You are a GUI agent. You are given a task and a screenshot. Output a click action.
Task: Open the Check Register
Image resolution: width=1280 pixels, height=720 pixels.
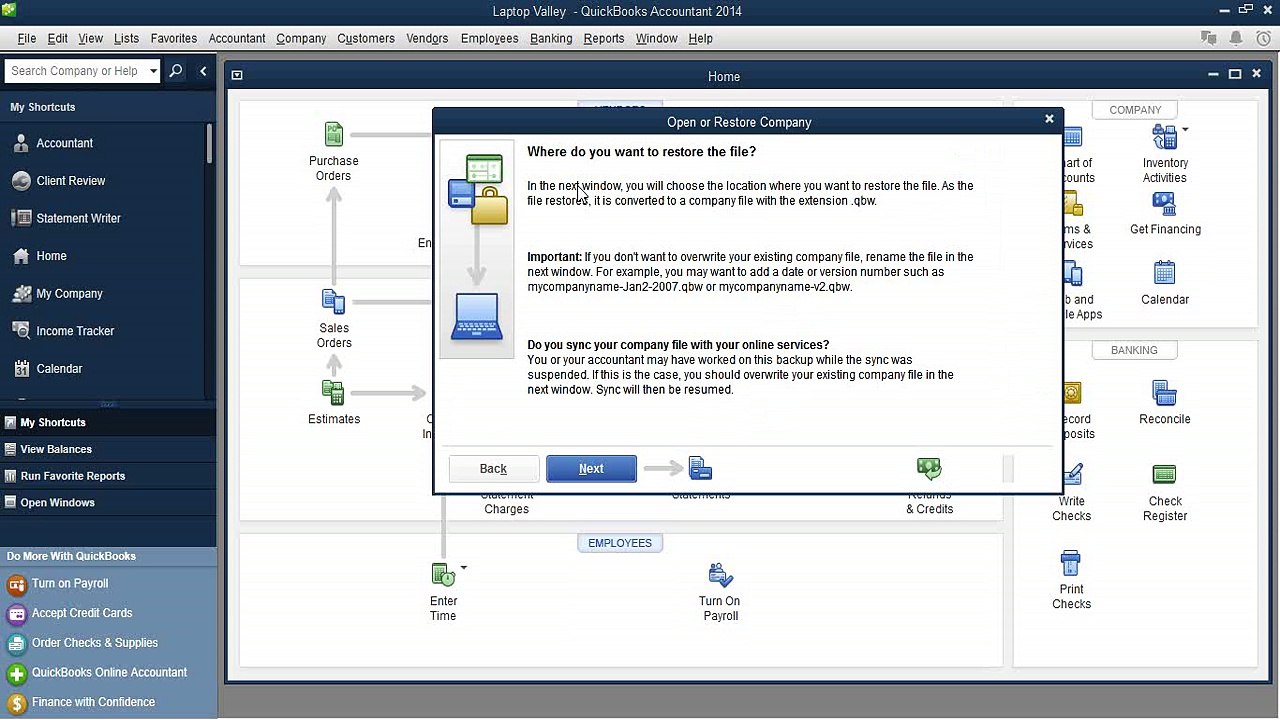pos(1164,474)
